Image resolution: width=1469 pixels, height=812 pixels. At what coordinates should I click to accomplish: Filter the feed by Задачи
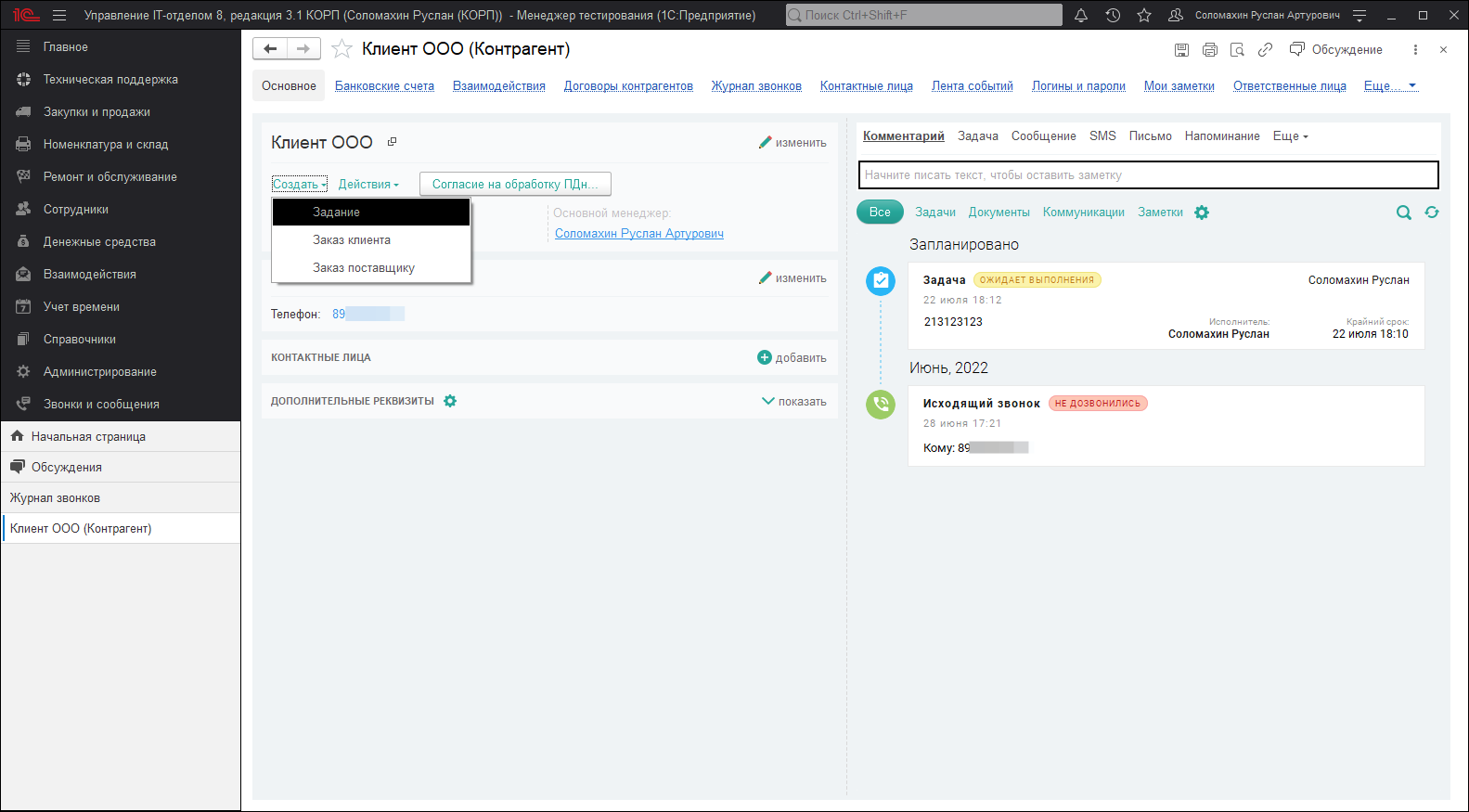(x=934, y=213)
